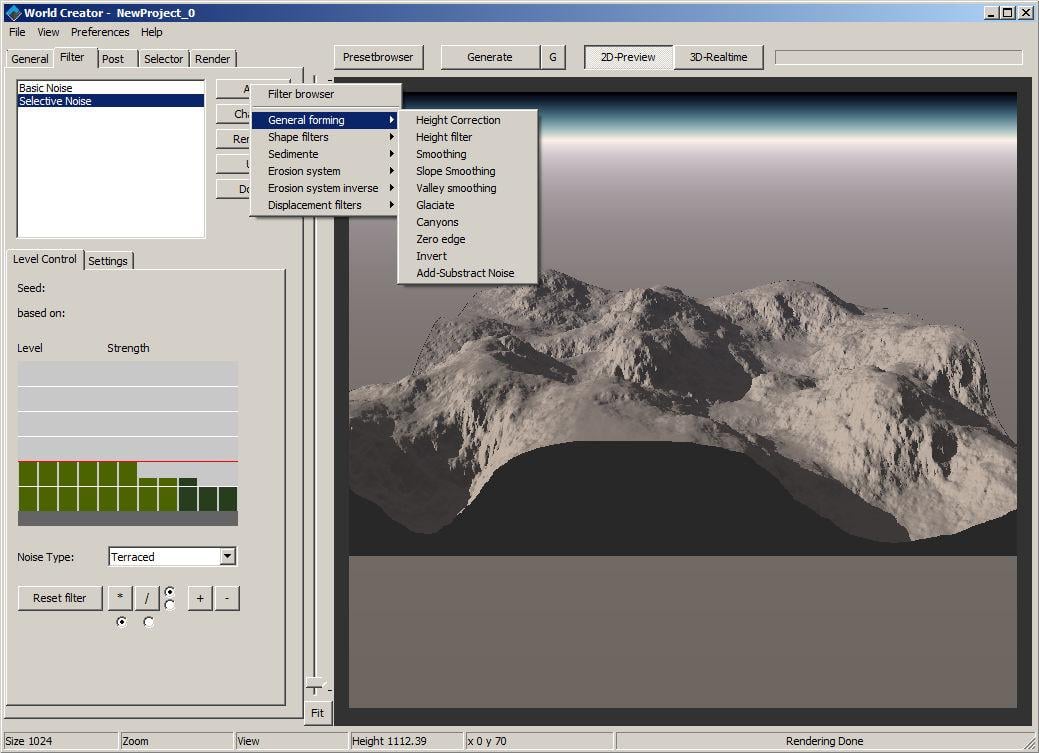
Task: Switch to the Render tab
Action: pos(213,59)
